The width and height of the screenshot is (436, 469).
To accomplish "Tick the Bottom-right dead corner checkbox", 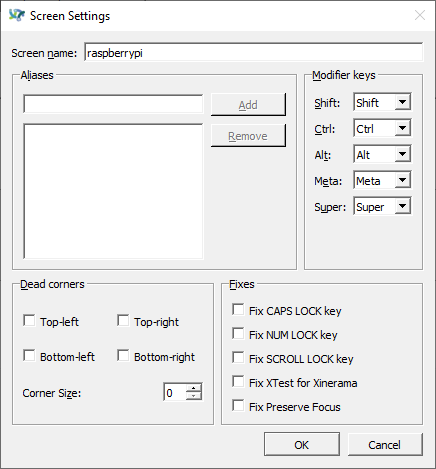I will 123,356.
